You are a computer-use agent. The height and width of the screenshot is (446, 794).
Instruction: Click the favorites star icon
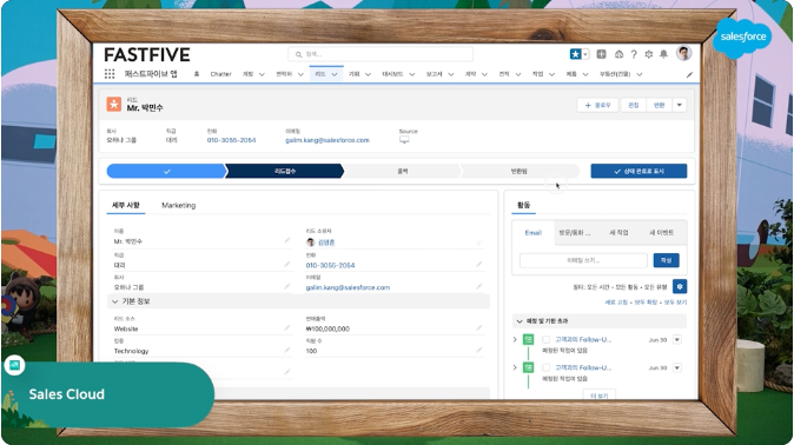tap(576, 54)
